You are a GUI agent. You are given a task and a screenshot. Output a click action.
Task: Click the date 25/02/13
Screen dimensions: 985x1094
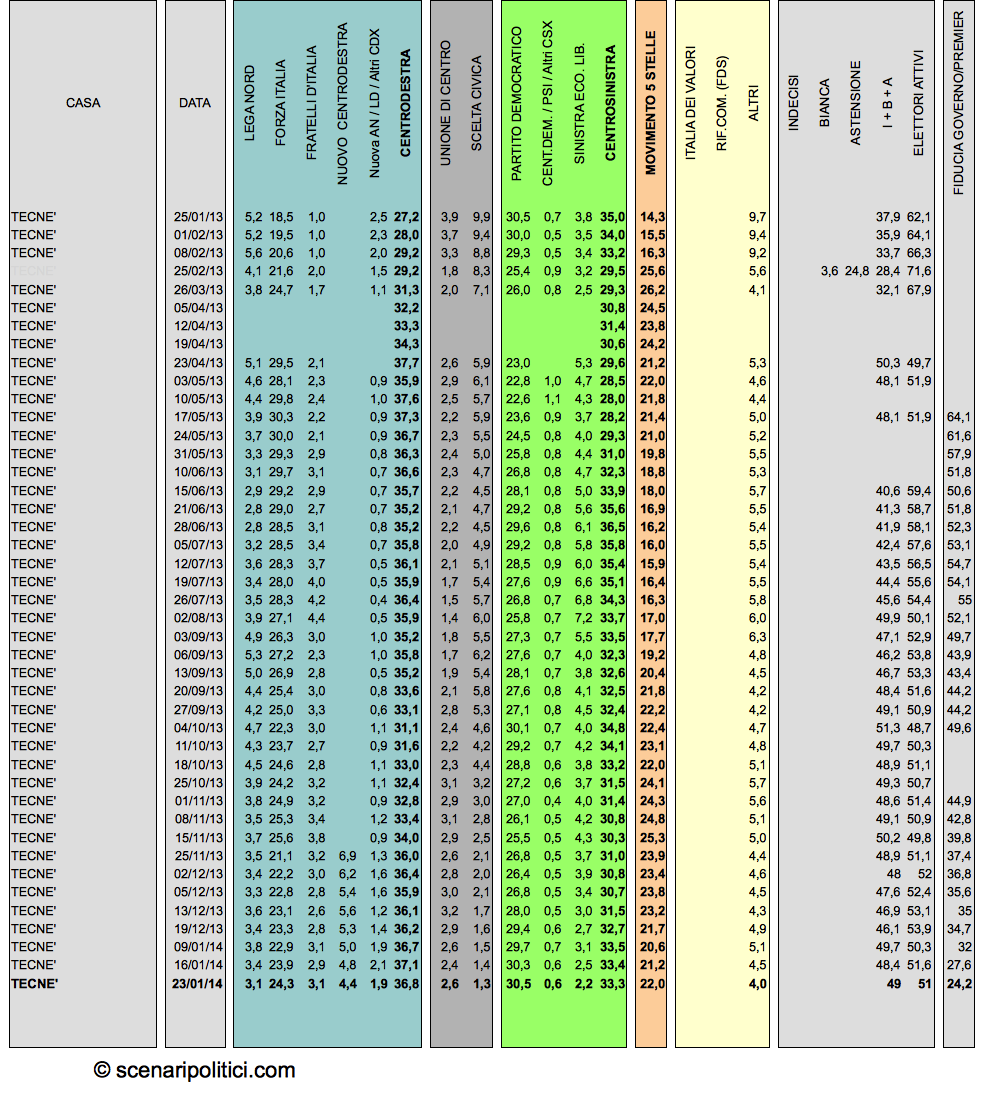pyautogui.click(x=198, y=271)
